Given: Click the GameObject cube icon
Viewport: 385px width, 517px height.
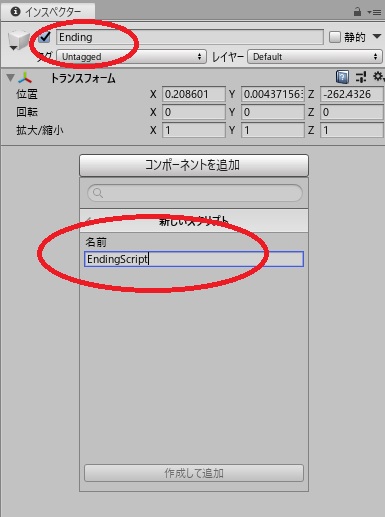Looking at the screenshot, I should (18, 40).
